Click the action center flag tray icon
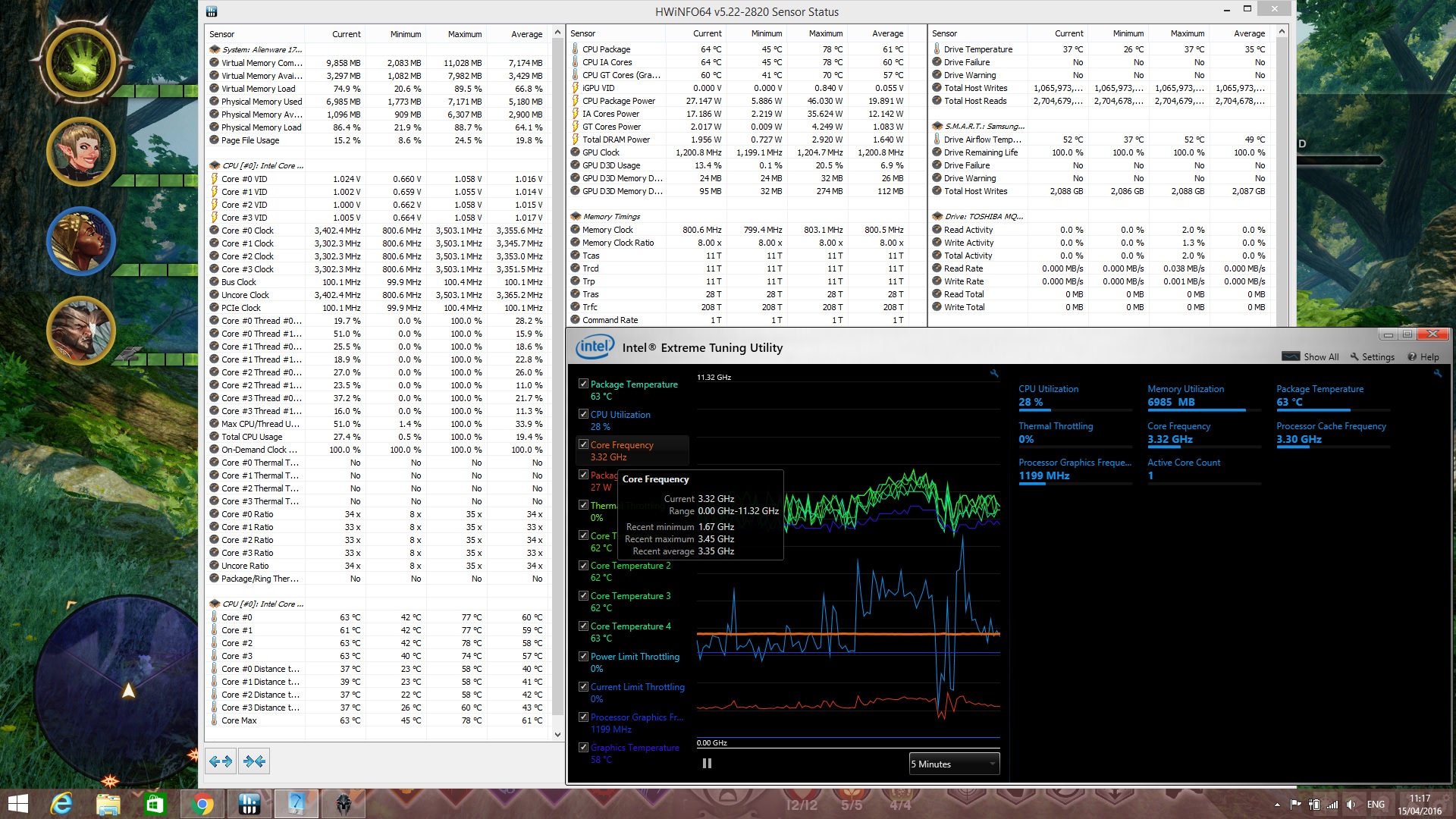 1295,805
